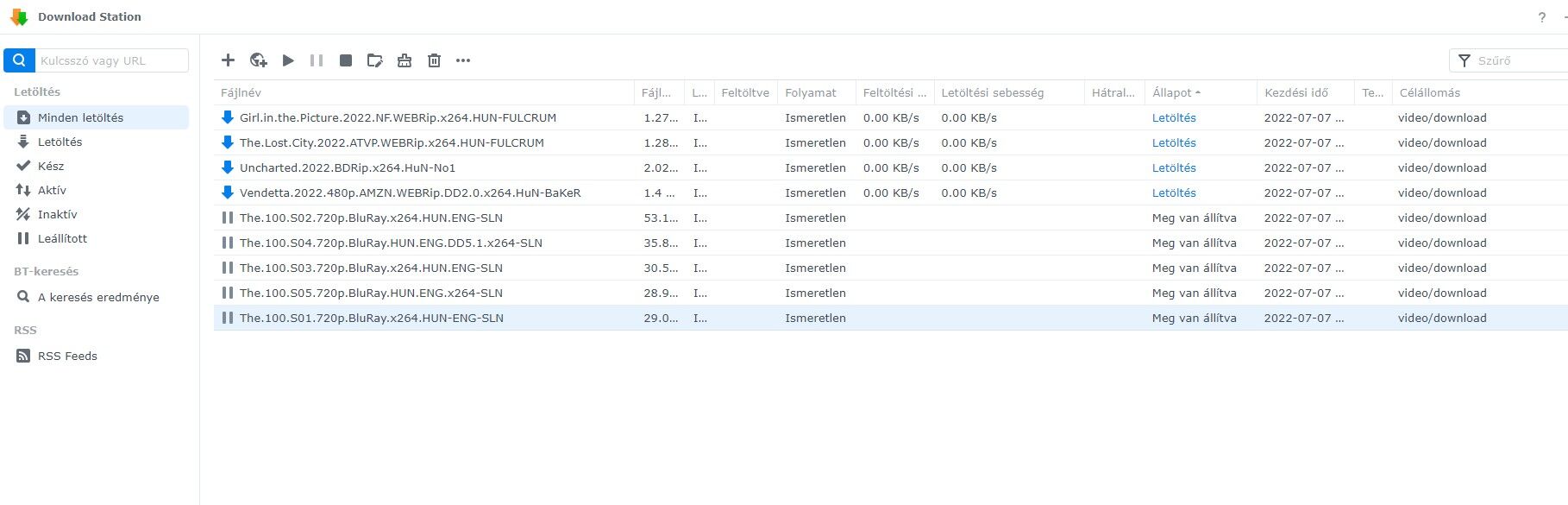Sort by Feltöltési speed column header
1568x505 pixels.
tap(894, 92)
